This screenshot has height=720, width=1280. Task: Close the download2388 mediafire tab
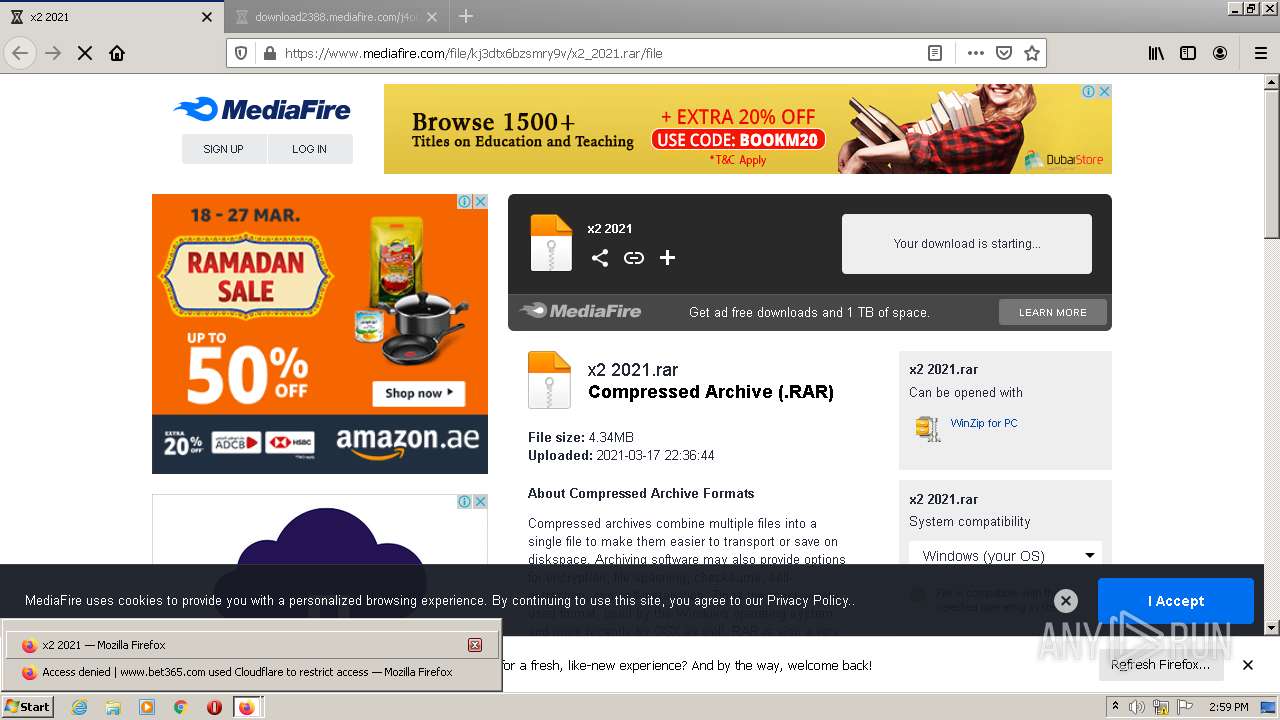(x=432, y=16)
